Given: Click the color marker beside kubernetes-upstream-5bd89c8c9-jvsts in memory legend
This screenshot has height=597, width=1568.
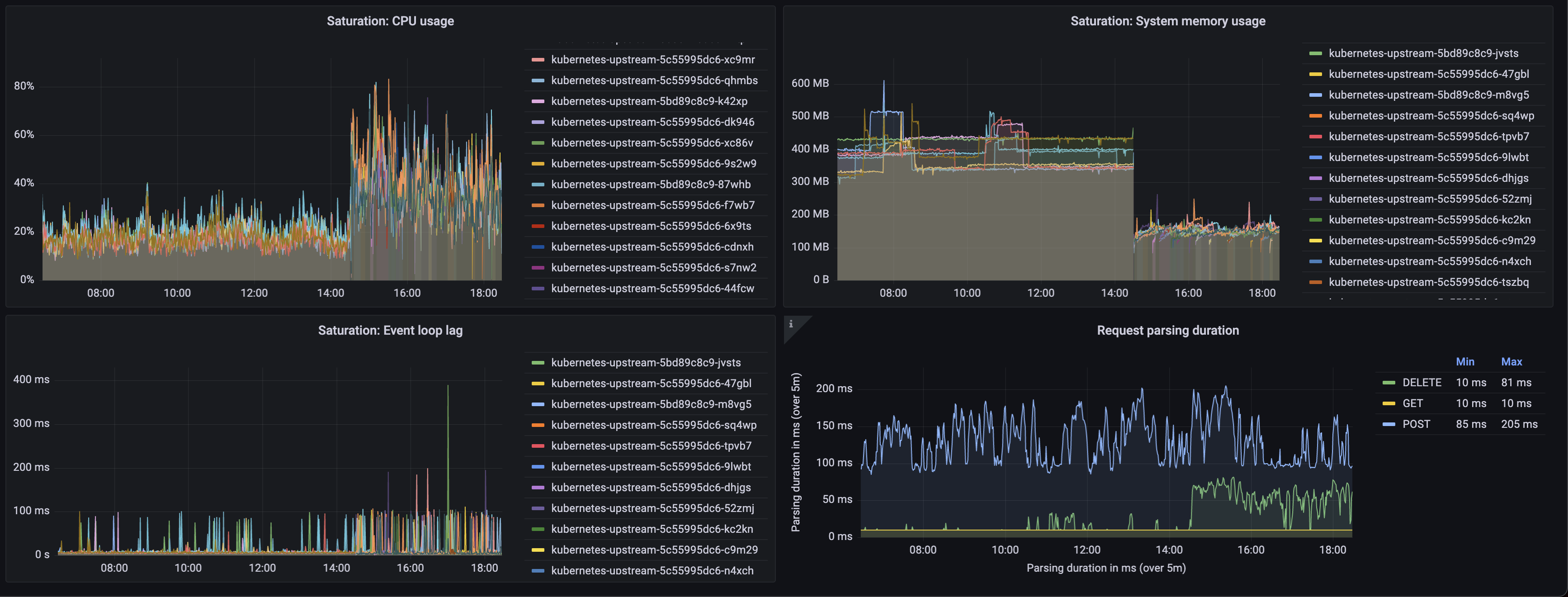Looking at the screenshot, I should 1316,53.
